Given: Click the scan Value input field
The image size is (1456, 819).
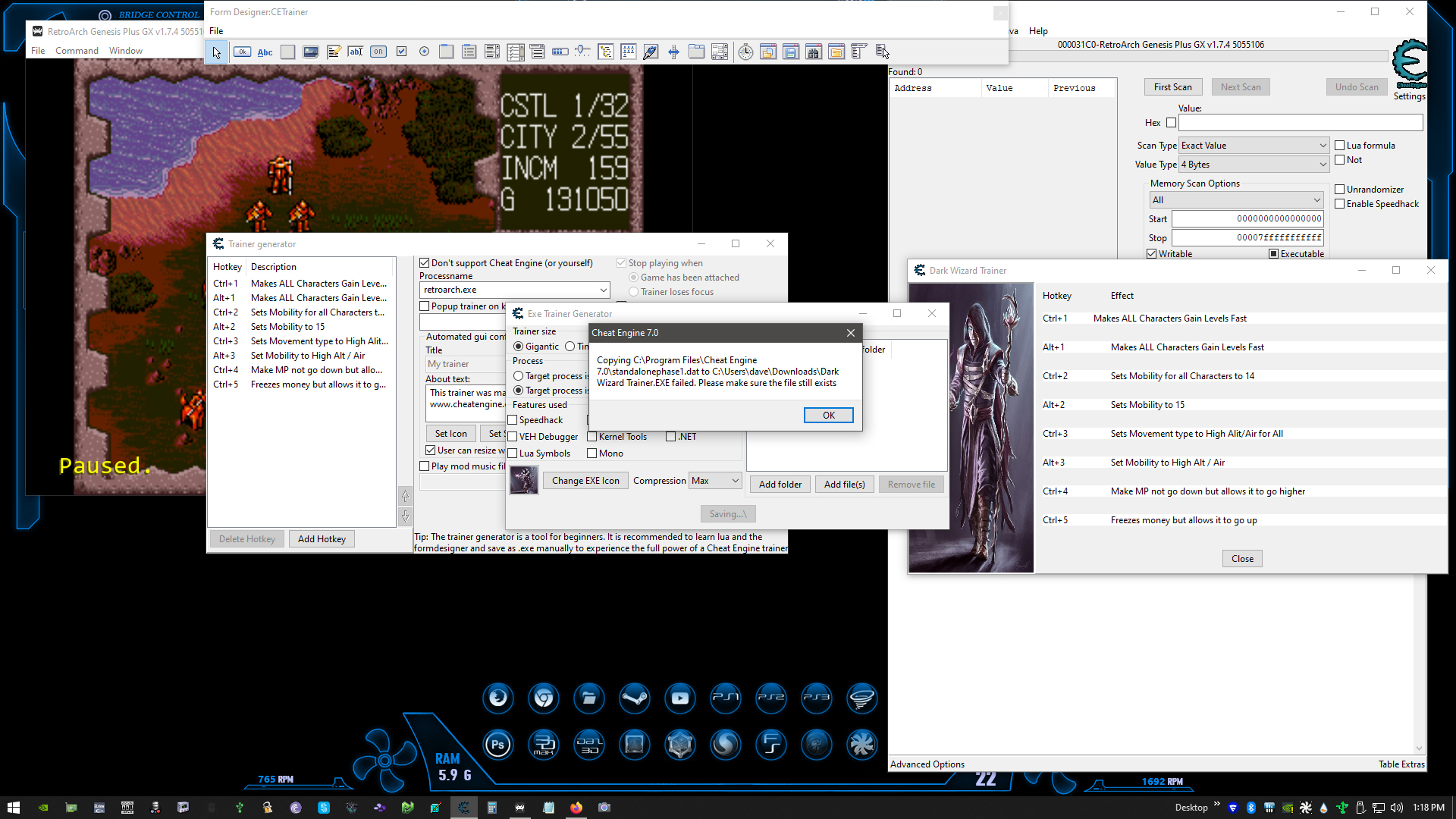Looking at the screenshot, I should click(x=1300, y=123).
